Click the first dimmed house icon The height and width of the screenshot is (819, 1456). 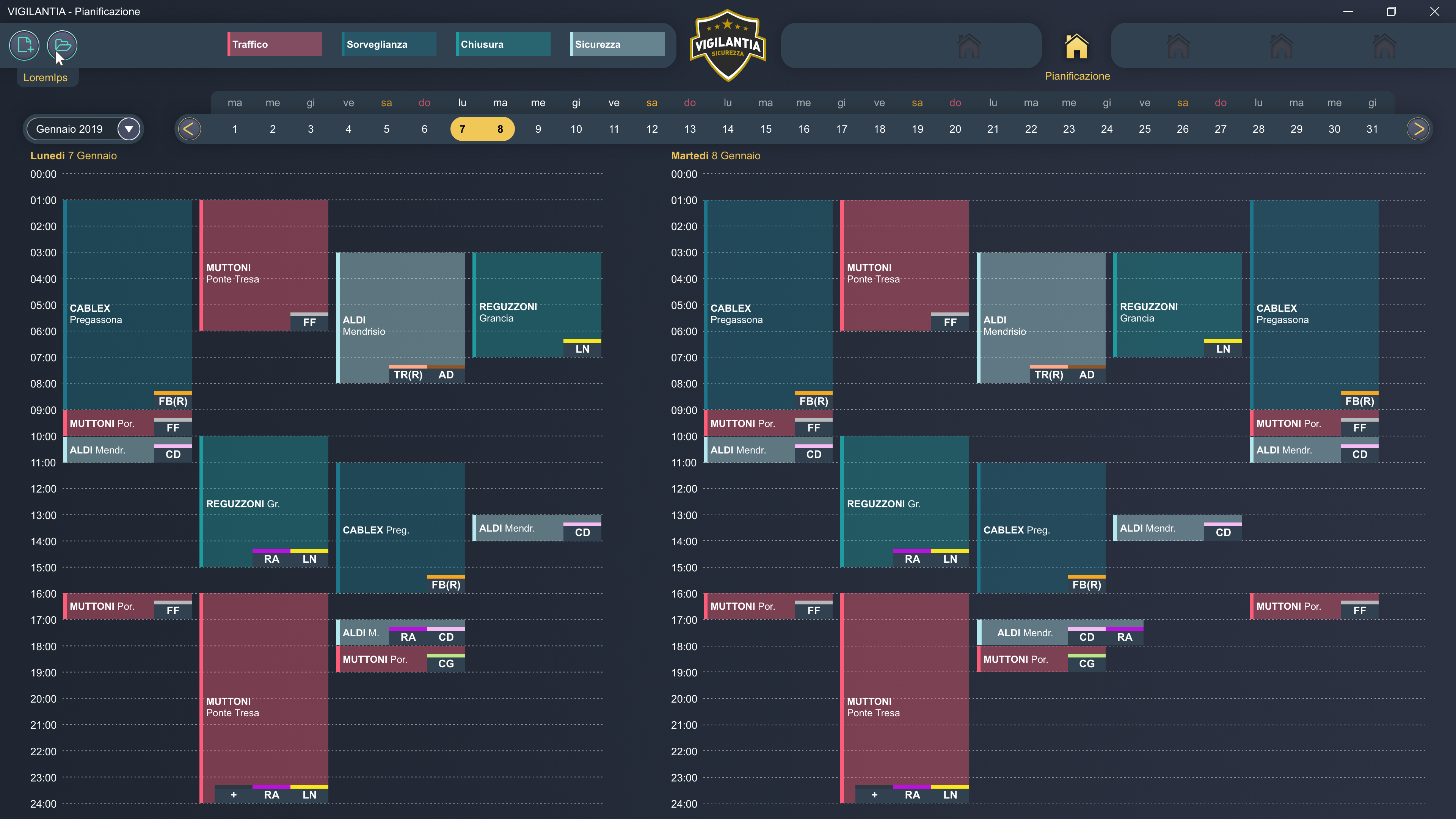point(969,46)
